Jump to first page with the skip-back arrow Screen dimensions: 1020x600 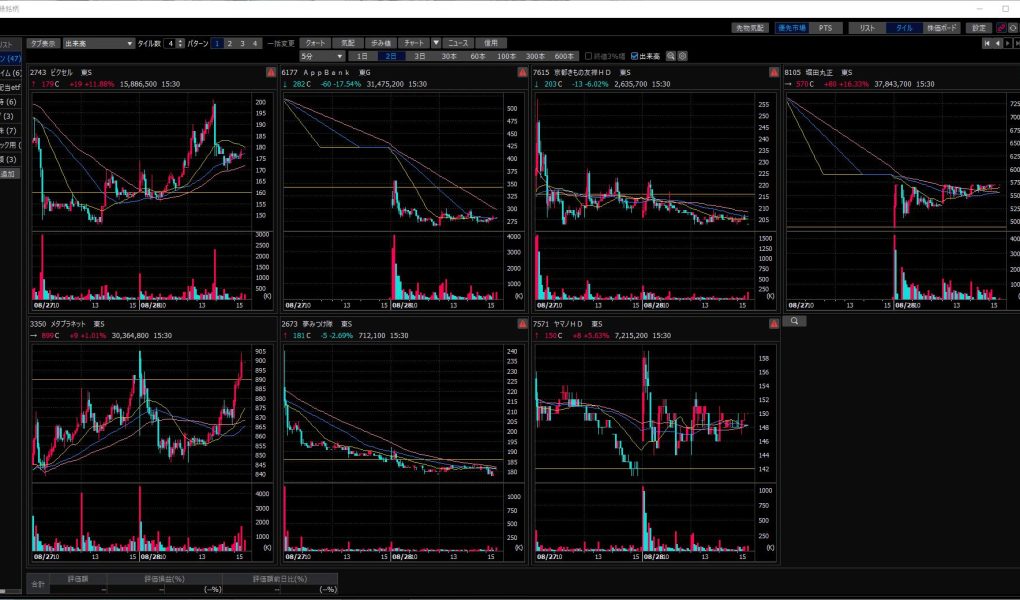(988, 44)
